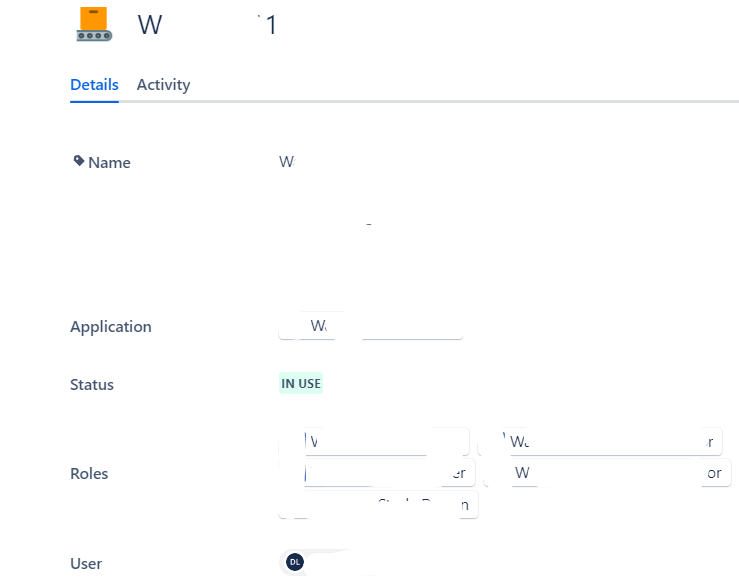Click the Status attribute label

pyautogui.click(x=92, y=384)
